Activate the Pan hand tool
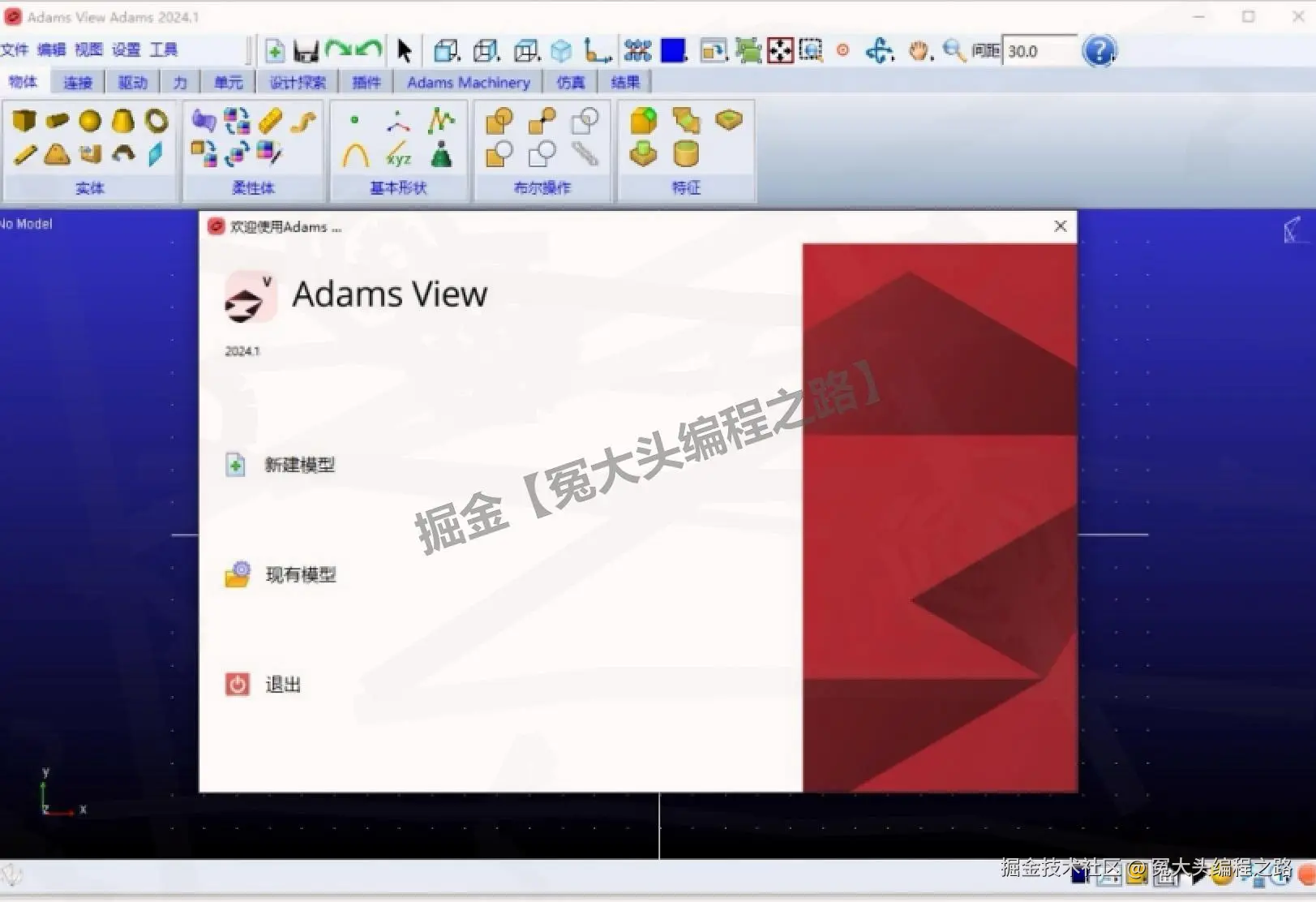This screenshot has width=1316, height=902. (919, 51)
